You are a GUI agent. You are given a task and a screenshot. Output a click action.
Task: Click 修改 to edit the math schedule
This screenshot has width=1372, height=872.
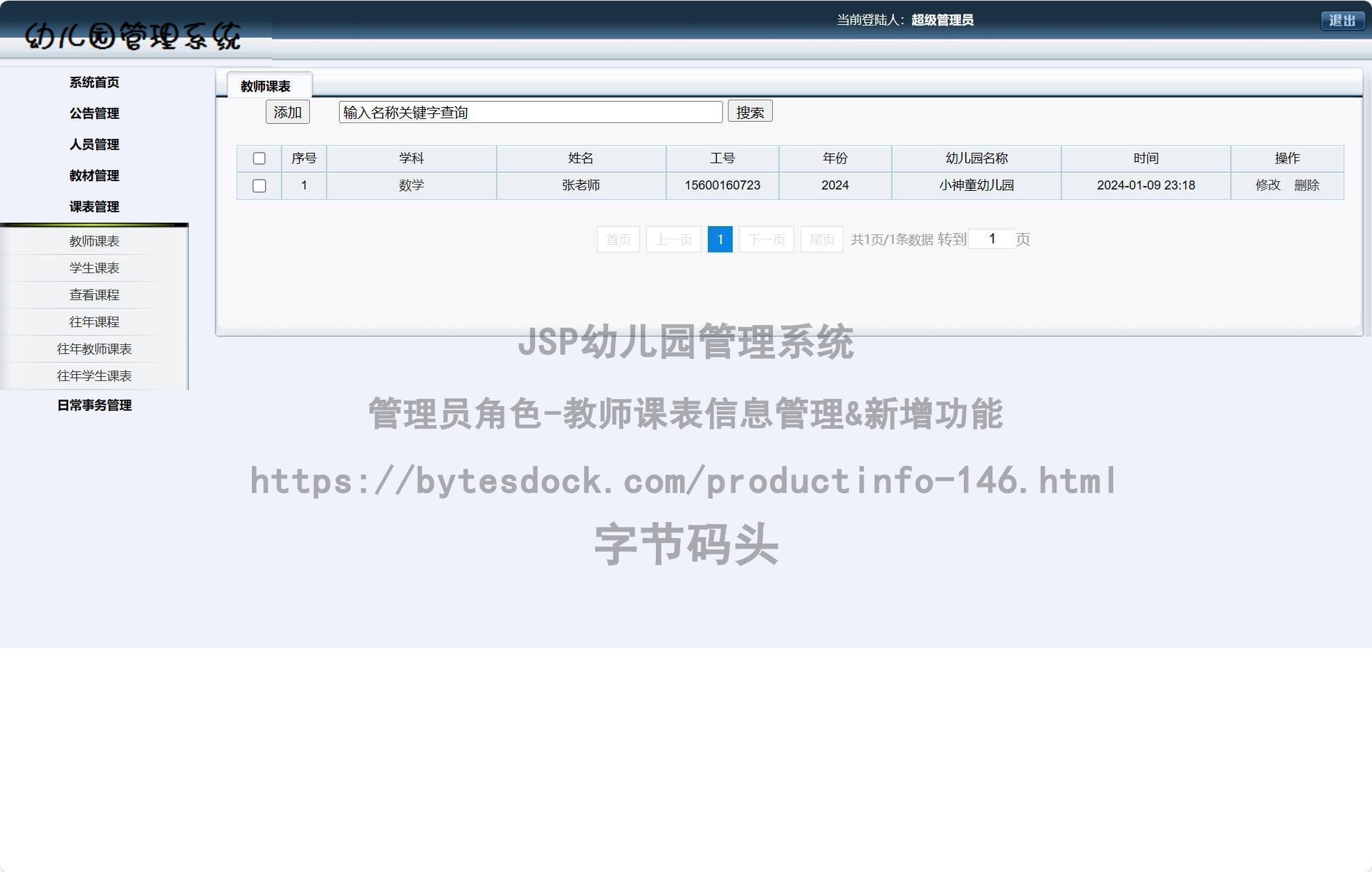(1269, 185)
